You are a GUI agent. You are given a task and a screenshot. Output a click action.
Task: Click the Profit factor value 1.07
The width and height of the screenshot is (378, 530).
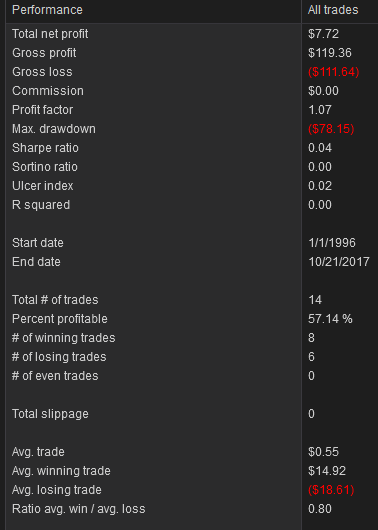pyautogui.click(x=320, y=110)
